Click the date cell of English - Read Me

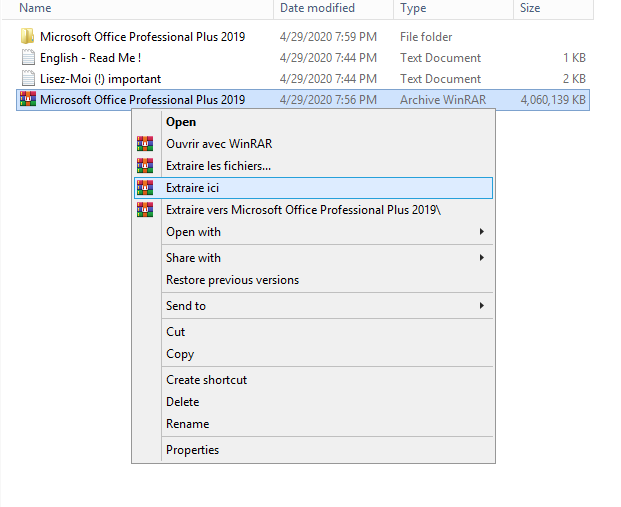click(328, 58)
